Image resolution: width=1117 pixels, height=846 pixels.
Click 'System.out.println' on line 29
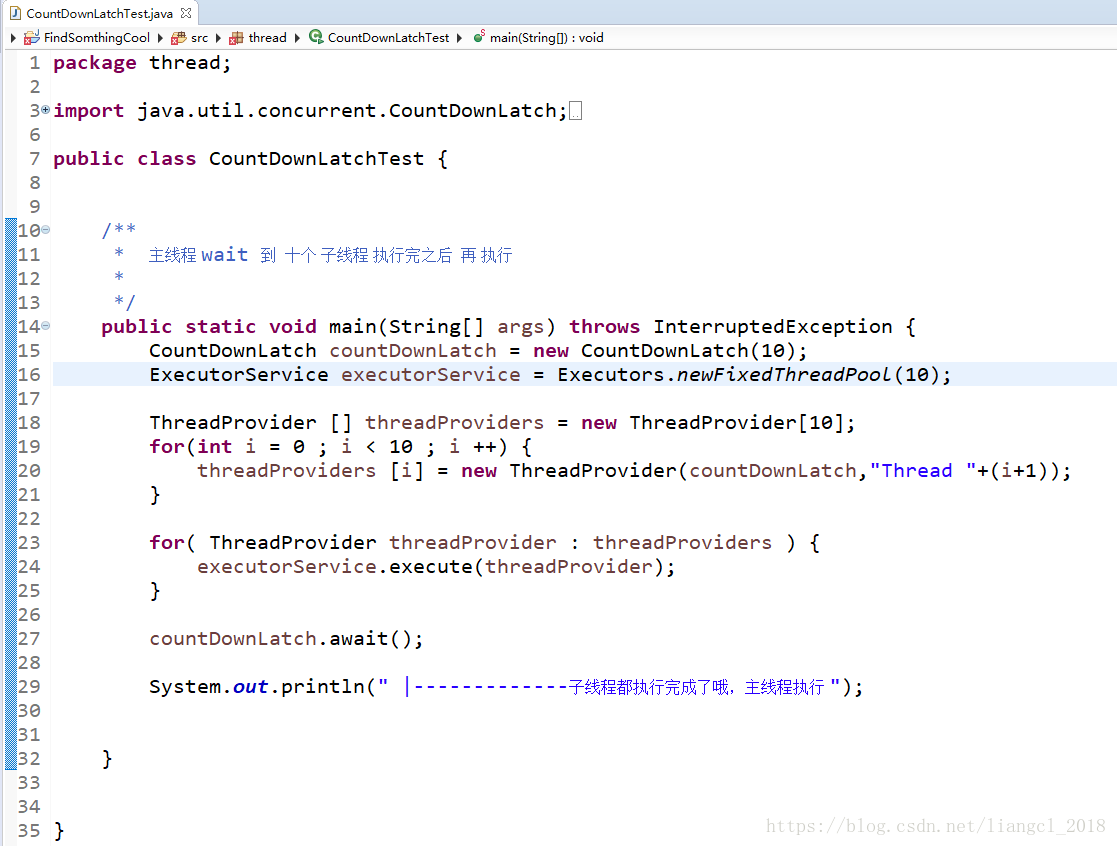256,686
